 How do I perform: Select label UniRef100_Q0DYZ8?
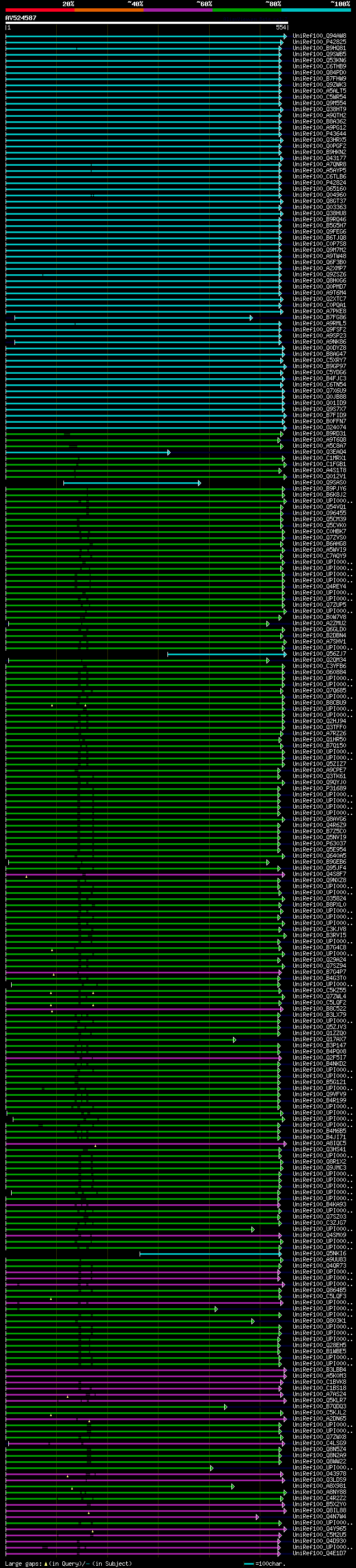point(319,348)
